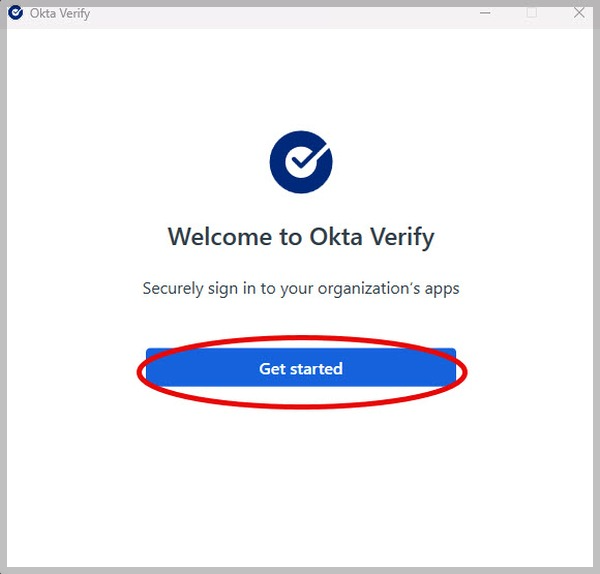
Task: Click the "Okta Verify" title bar text
Action: point(60,14)
